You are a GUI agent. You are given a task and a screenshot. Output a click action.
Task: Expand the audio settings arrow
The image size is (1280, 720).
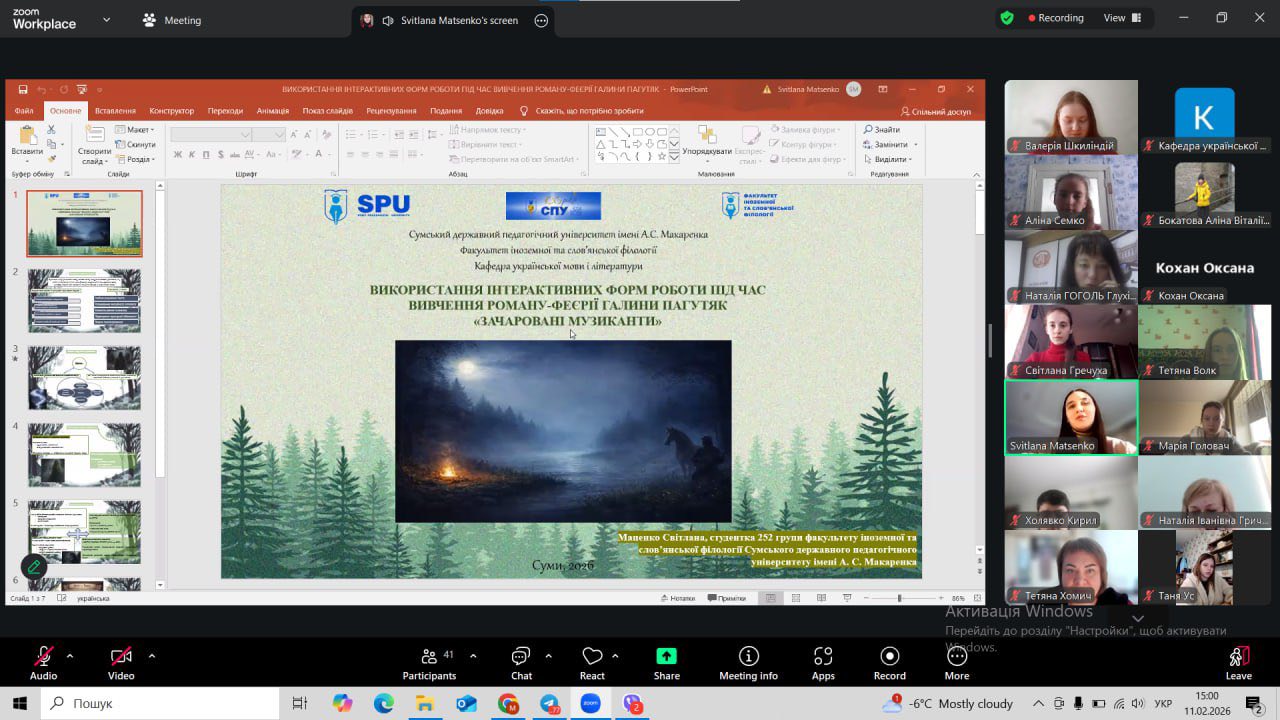(70, 656)
